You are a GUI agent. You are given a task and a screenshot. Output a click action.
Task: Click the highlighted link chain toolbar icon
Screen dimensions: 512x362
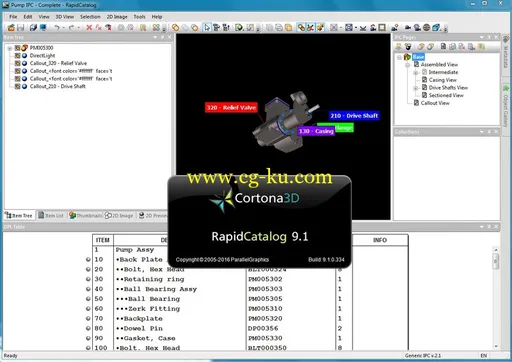click(301, 28)
